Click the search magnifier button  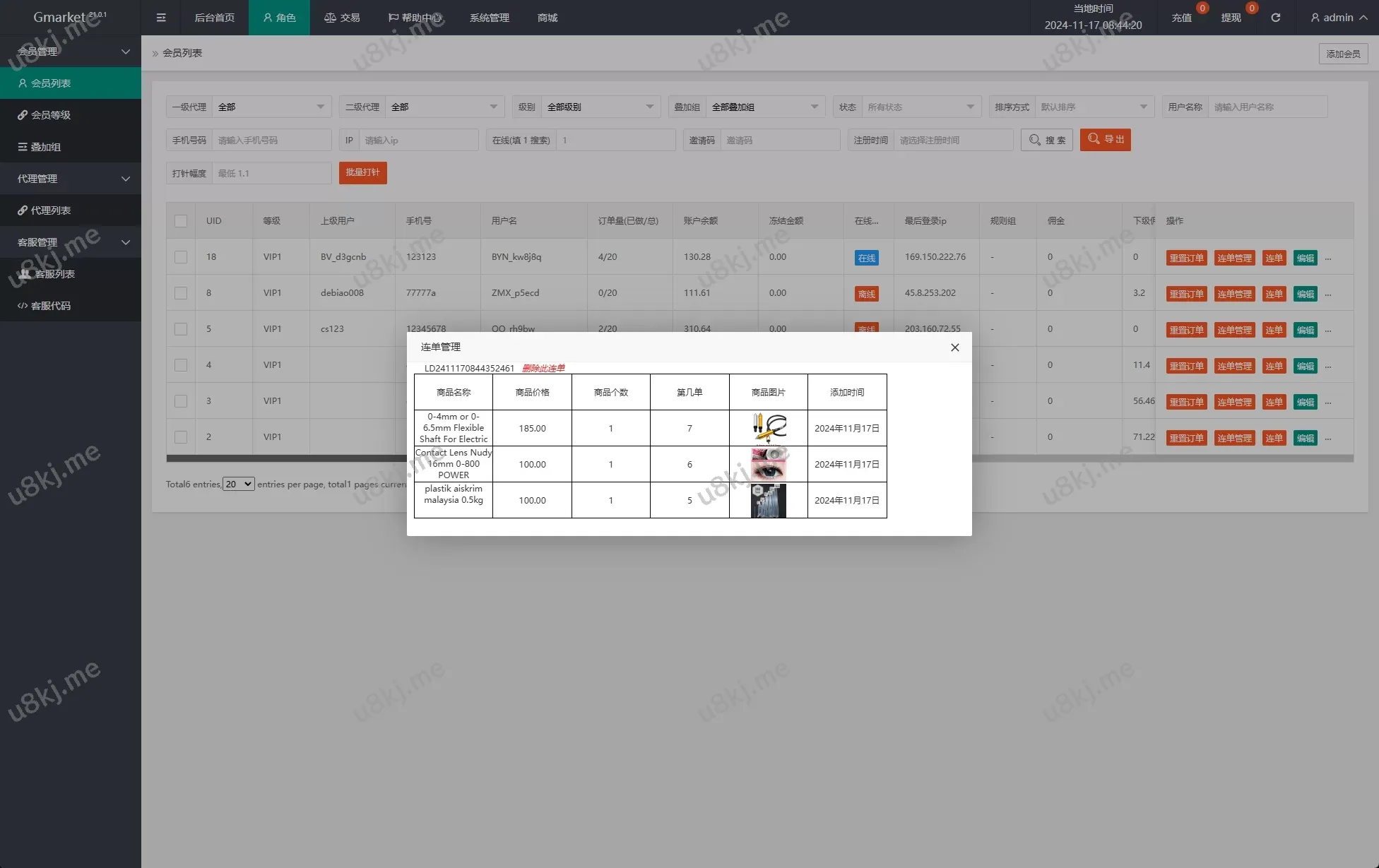(1047, 140)
